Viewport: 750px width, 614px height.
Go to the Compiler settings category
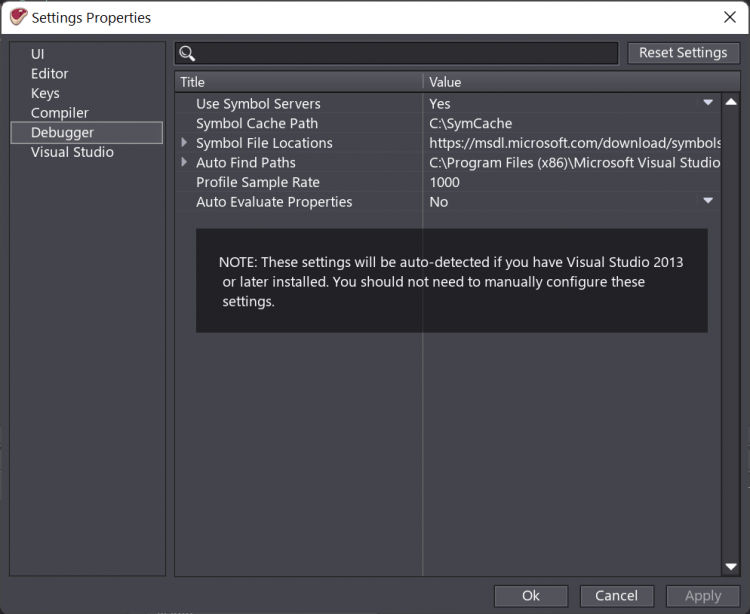pyautogui.click(x=60, y=113)
